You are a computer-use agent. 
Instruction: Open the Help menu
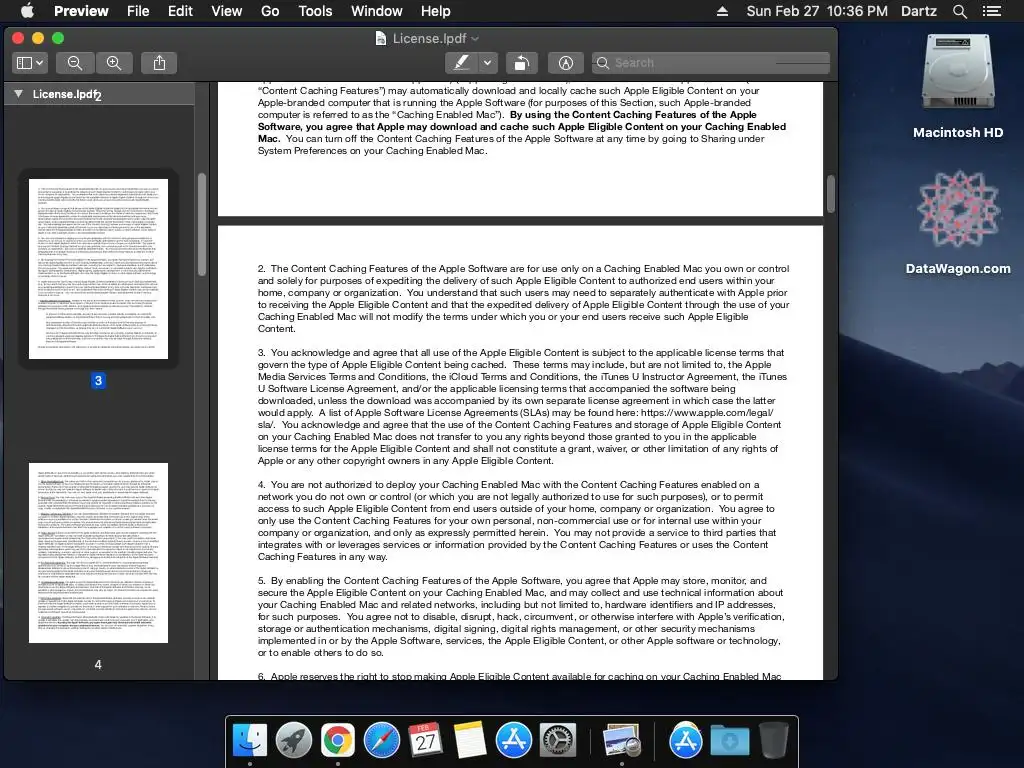click(436, 11)
